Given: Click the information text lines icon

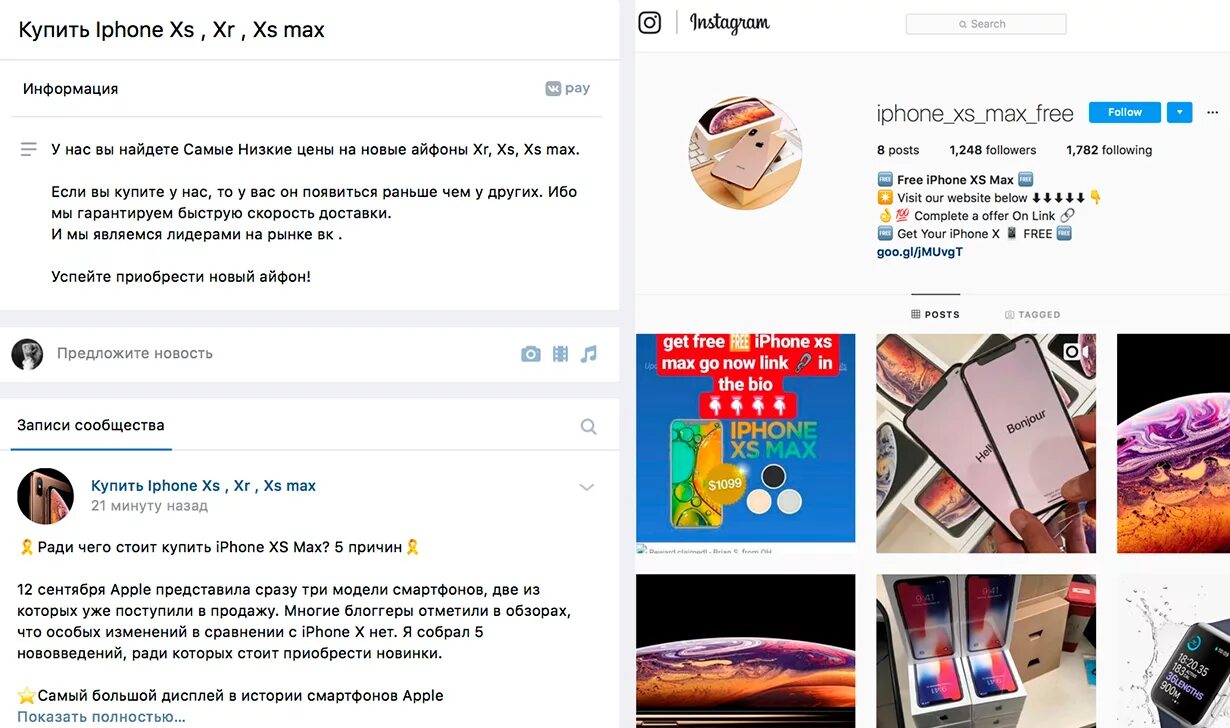Looking at the screenshot, I should coord(29,149).
